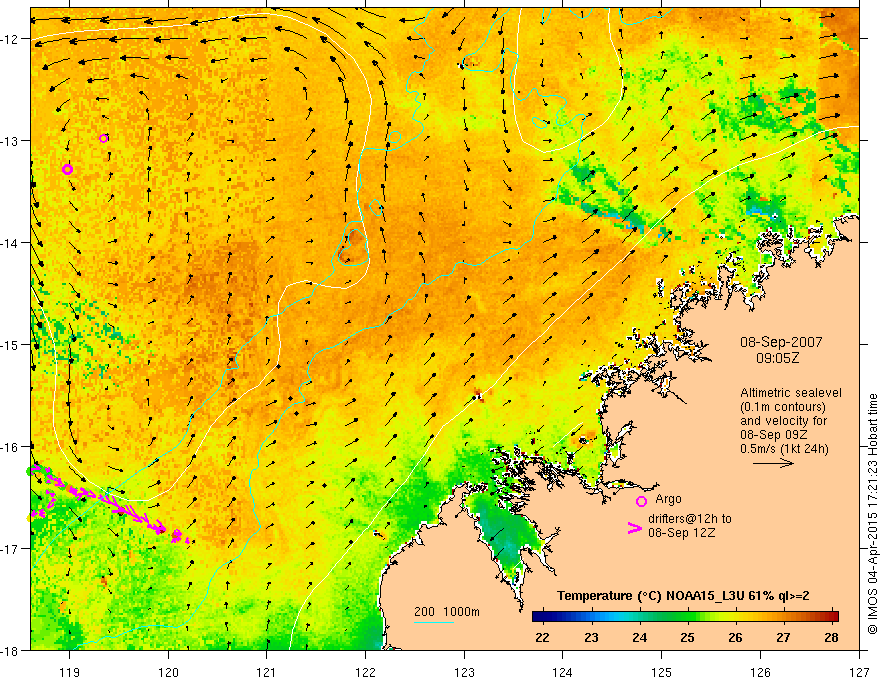
Task: Click the IMOS copyright timestamp text
Action: click(x=873, y=514)
